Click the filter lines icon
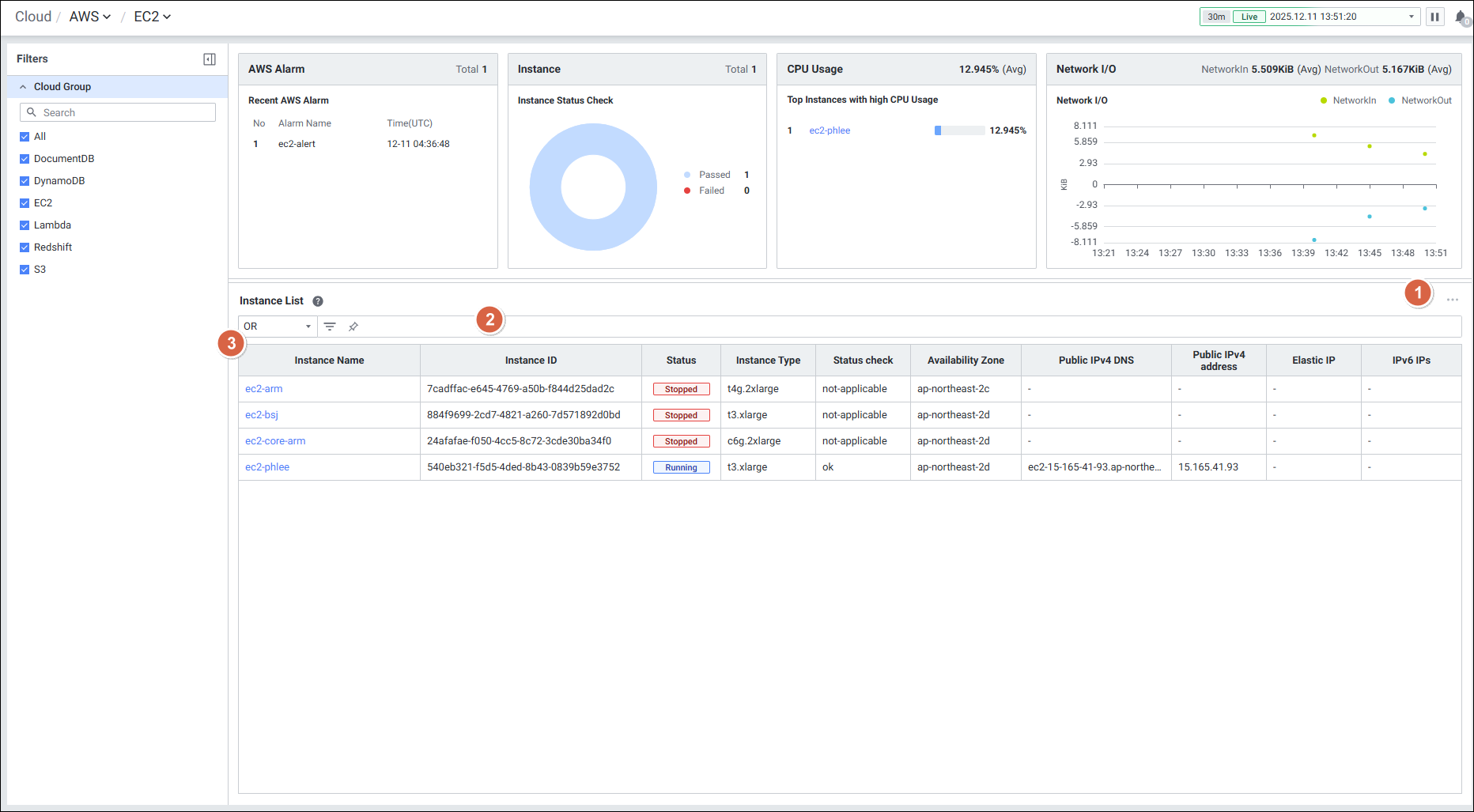 330,327
